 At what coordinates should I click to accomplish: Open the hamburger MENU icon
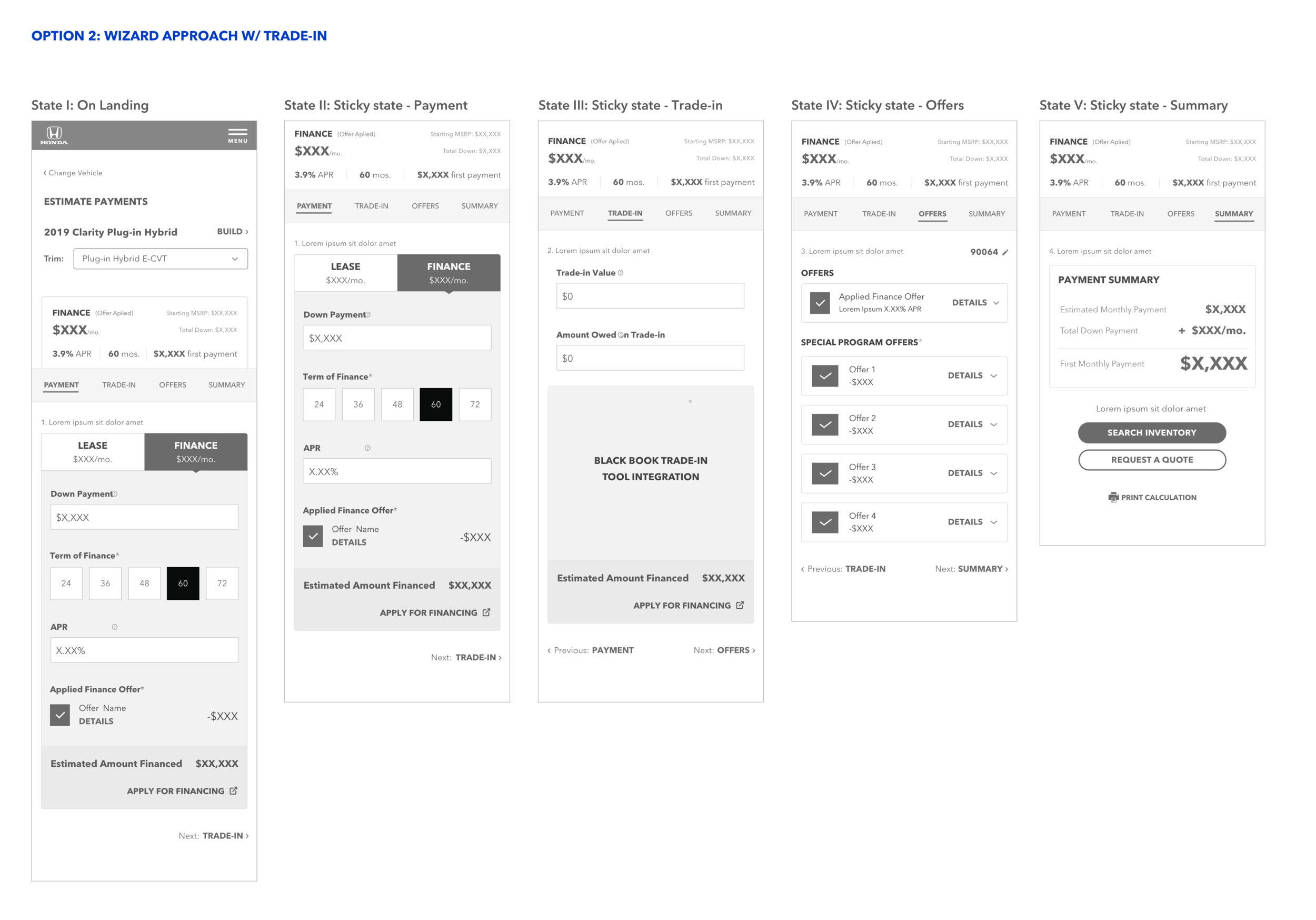click(237, 135)
